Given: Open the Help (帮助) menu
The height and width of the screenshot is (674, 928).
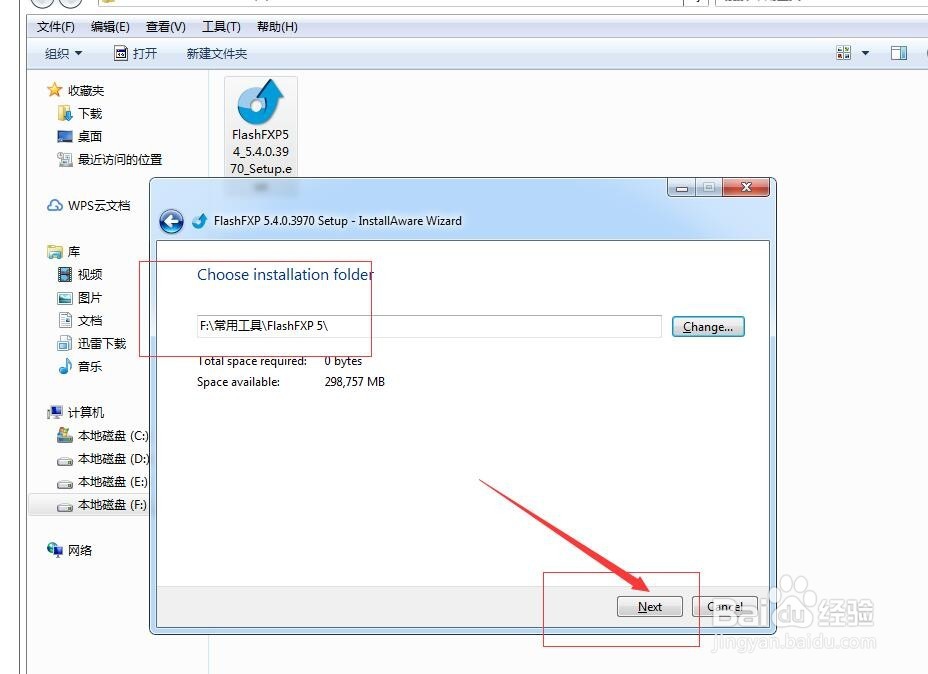Looking at the screenshot, I should [x=277, y=27].
